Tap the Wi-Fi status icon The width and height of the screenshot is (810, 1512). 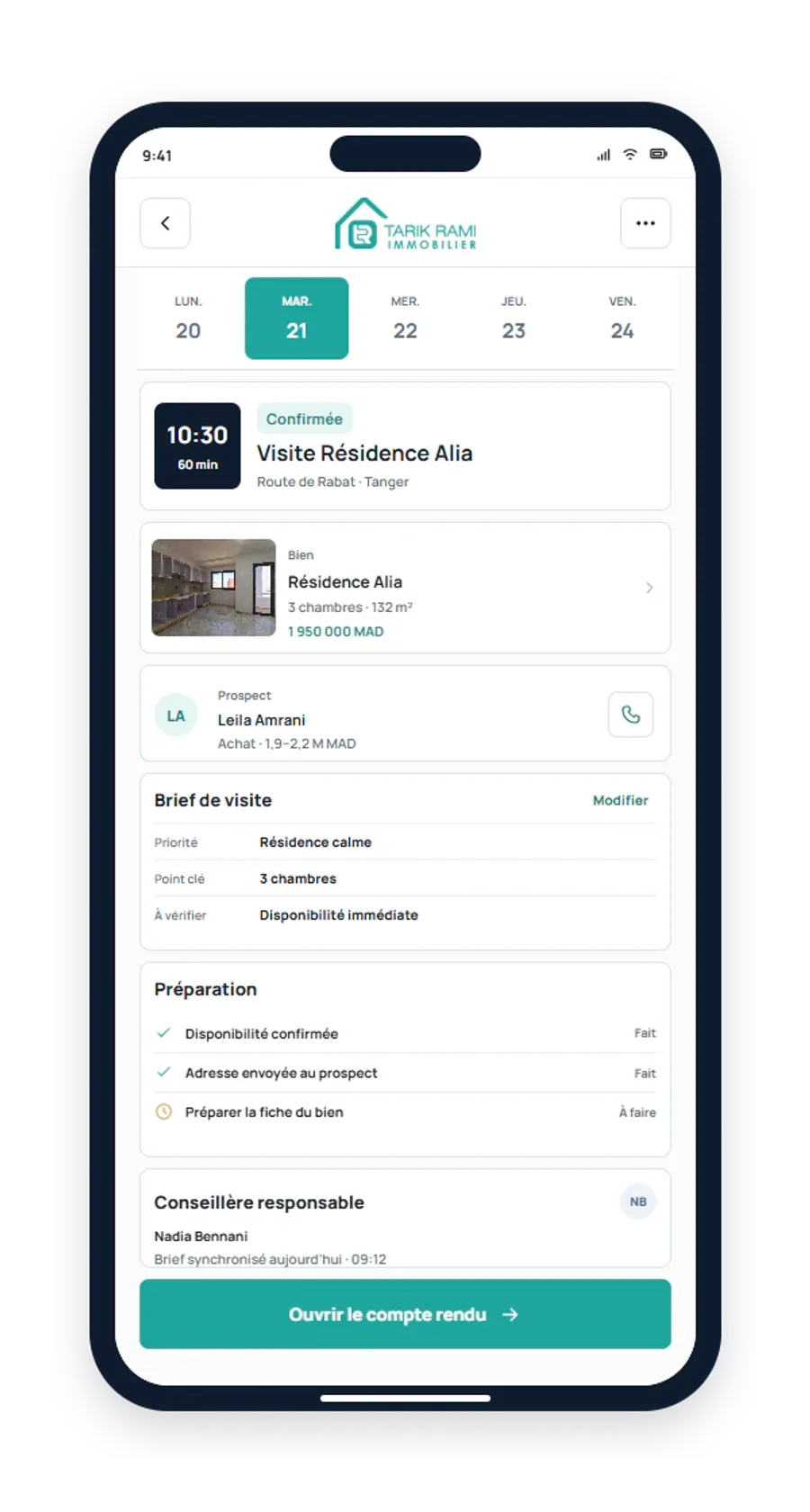[630, 155]
